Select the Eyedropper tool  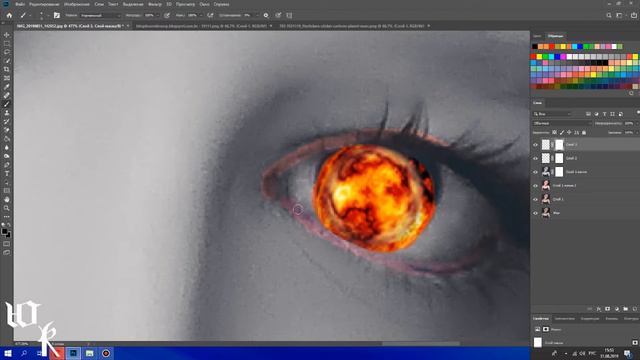pyautogui.click(x=7, y=87)
